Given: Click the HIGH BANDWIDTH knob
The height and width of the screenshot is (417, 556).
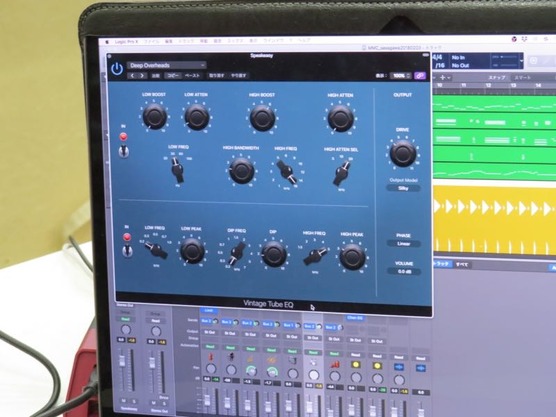Looking at the screenshot, I should (241, 171).
